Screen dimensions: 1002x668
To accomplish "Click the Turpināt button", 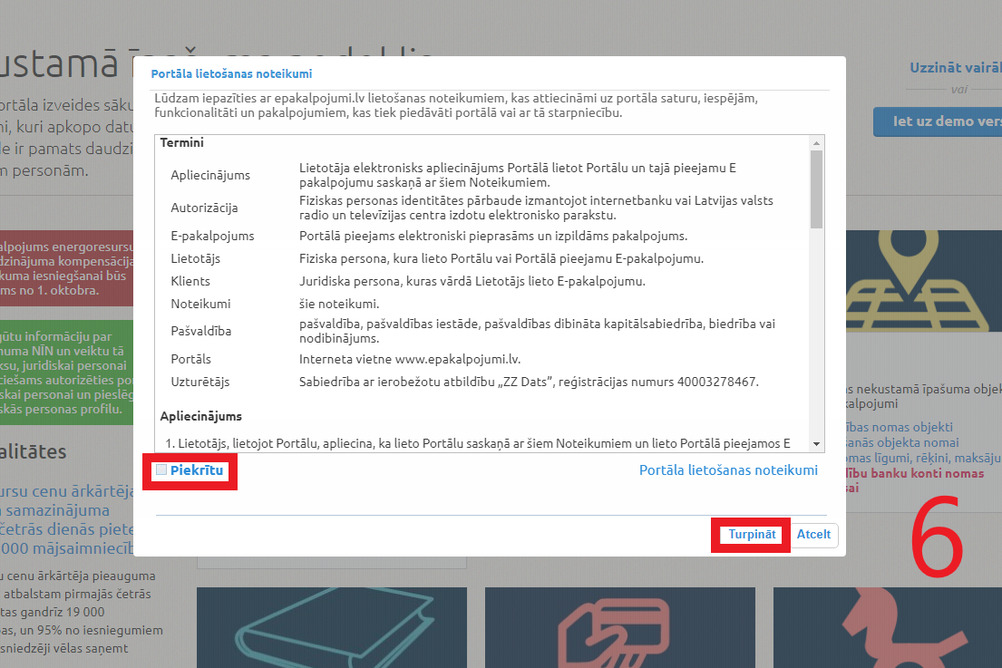I will coord(752,534).
